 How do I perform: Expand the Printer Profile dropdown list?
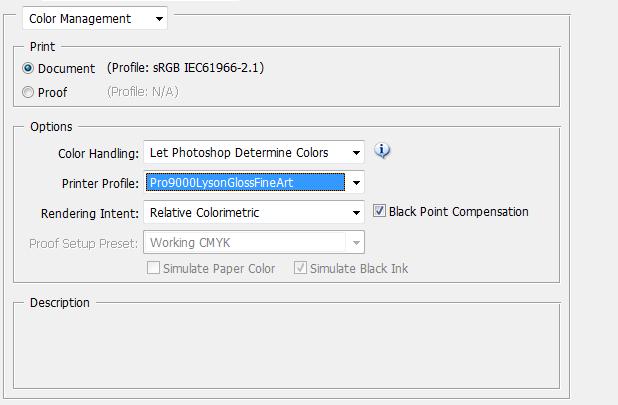[355, 183]
